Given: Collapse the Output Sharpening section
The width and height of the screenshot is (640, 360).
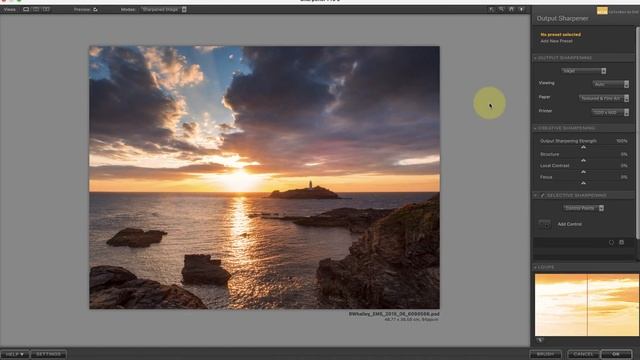Looking at the screenshot, I should coord(535,58).
